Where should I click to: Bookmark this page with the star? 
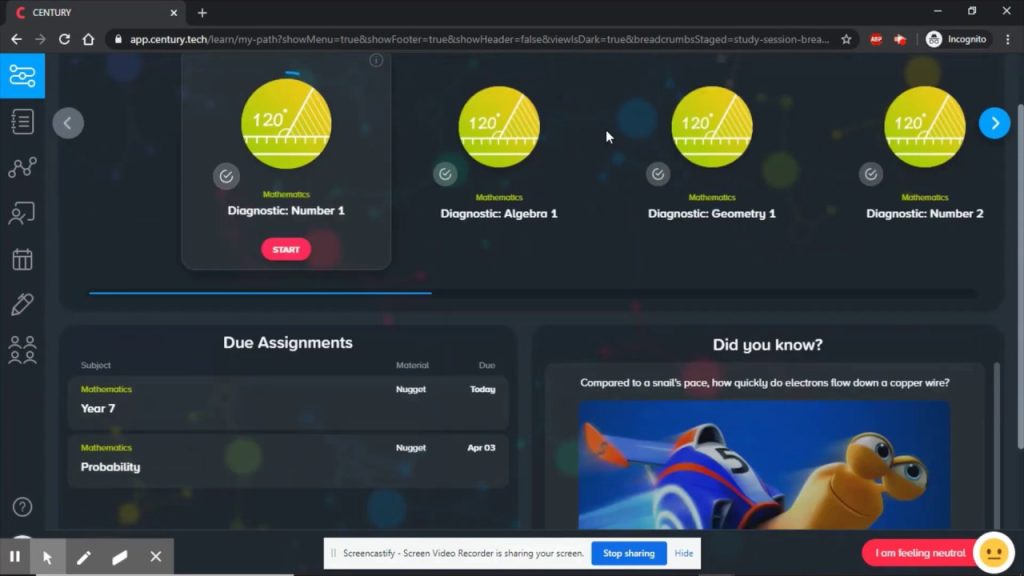click(846, 39)
